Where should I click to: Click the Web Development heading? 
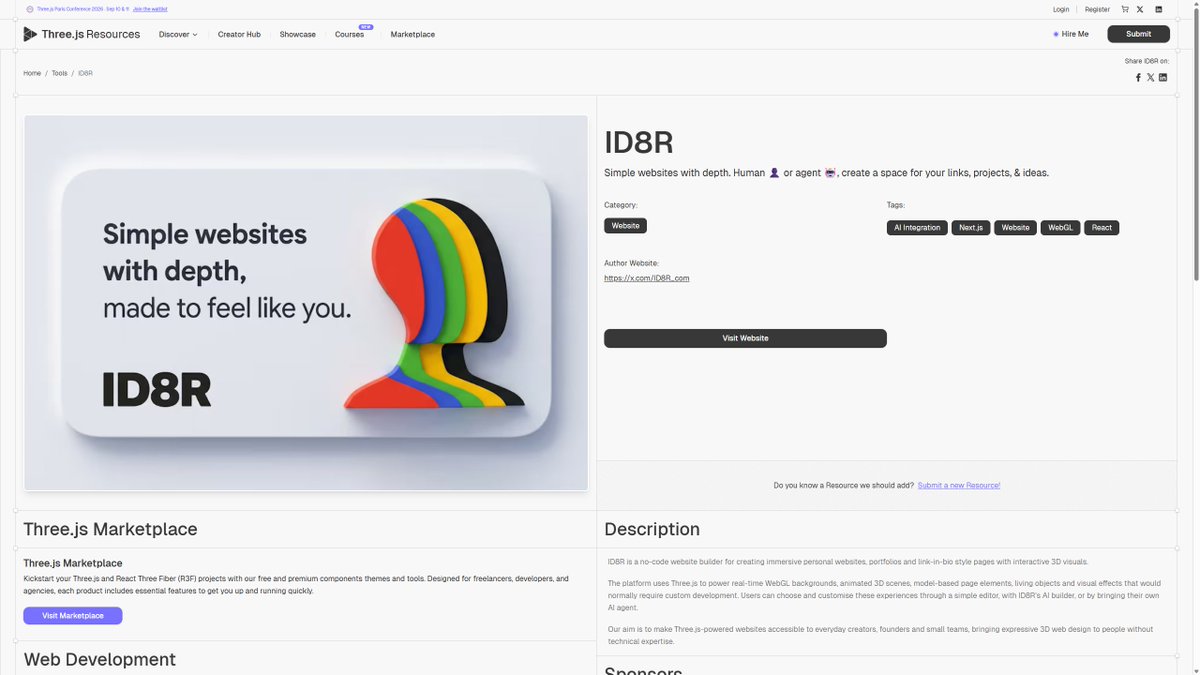coord(99,660)
